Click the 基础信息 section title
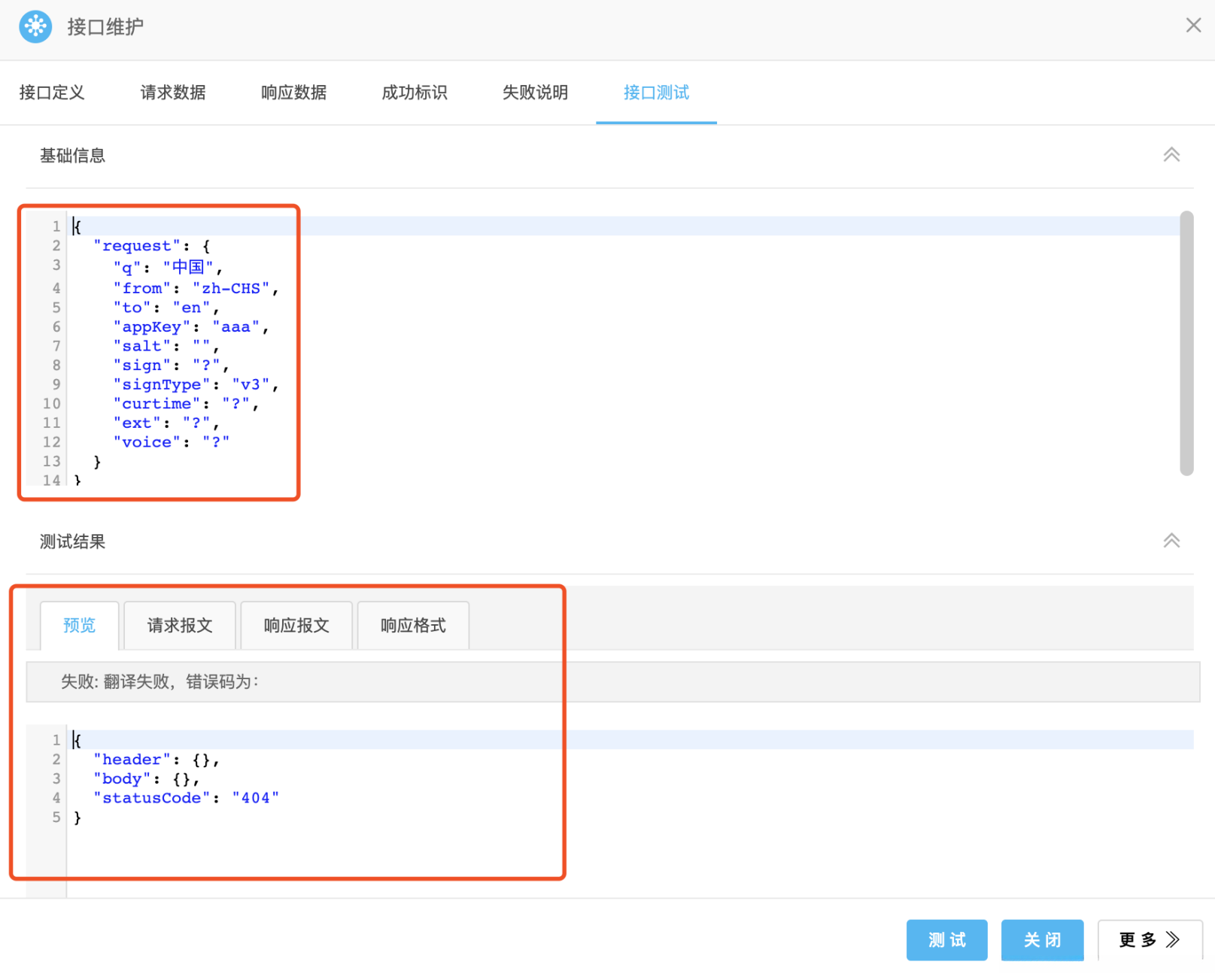The width and height of the screenshot is (1215, 980). tap(72, 156)
